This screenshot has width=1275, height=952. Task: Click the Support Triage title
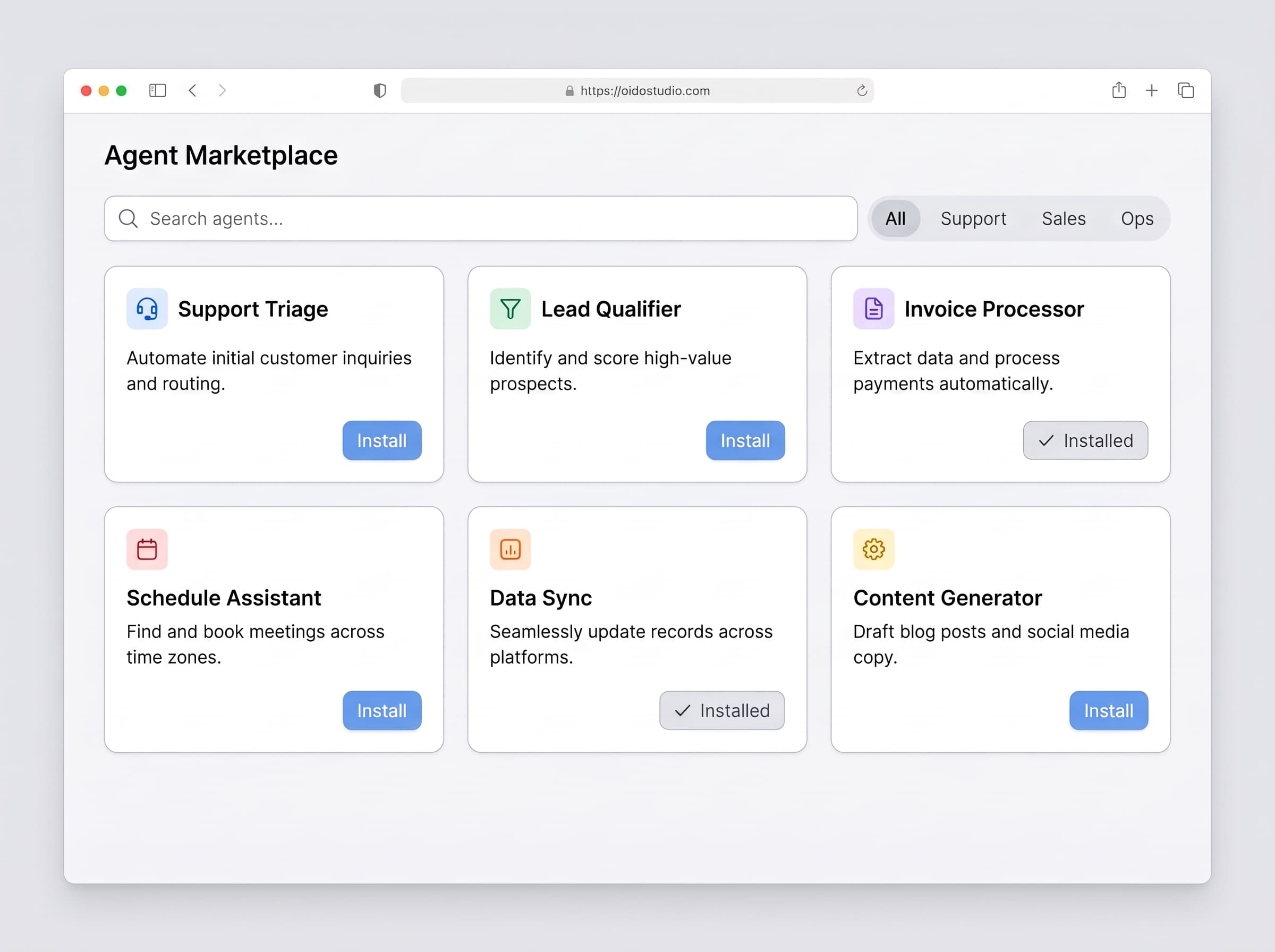253,310
